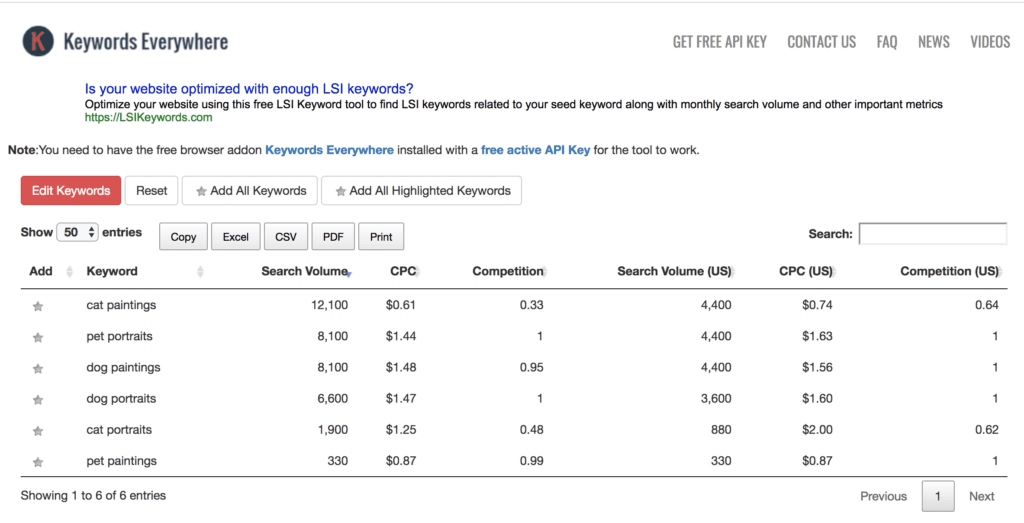Star the 'dog paintings' keyword row
This screenshot has height=523, width=1024.
coord(38,369)
